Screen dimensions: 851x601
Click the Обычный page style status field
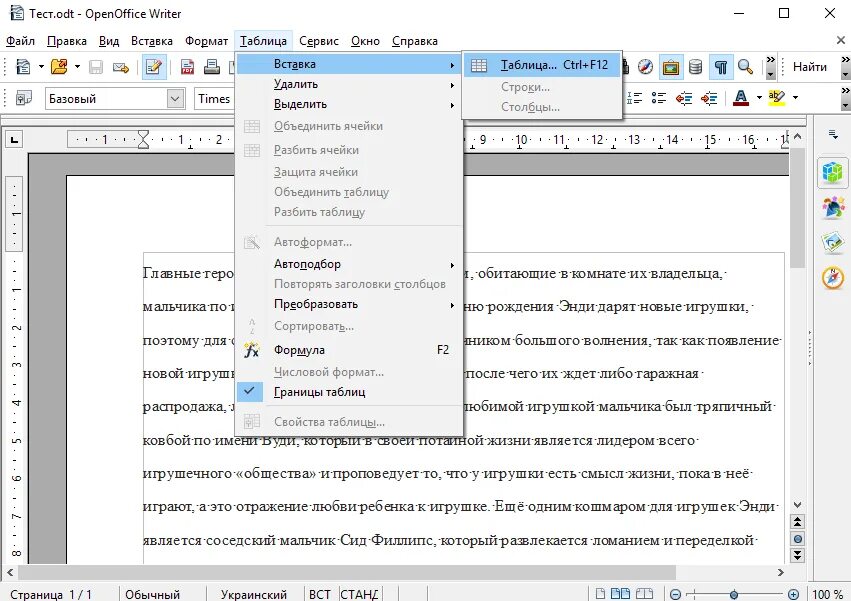[153, 594]
